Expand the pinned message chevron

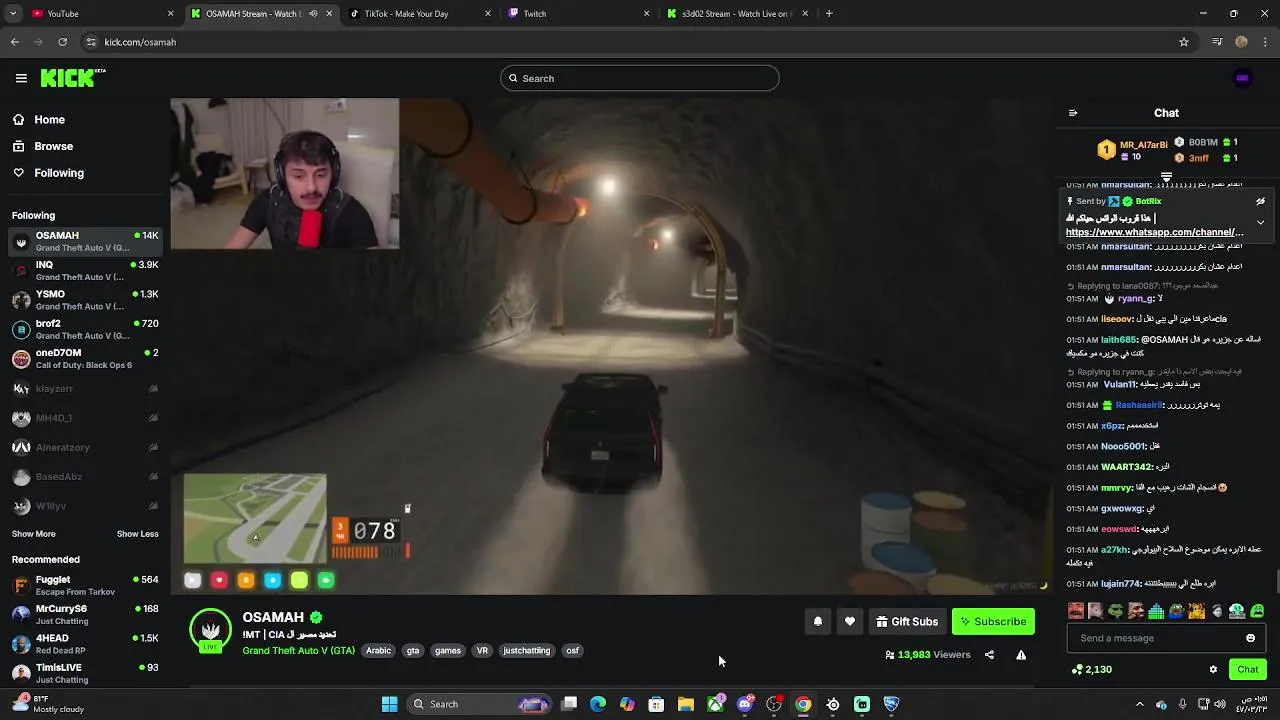[1260, 222]
